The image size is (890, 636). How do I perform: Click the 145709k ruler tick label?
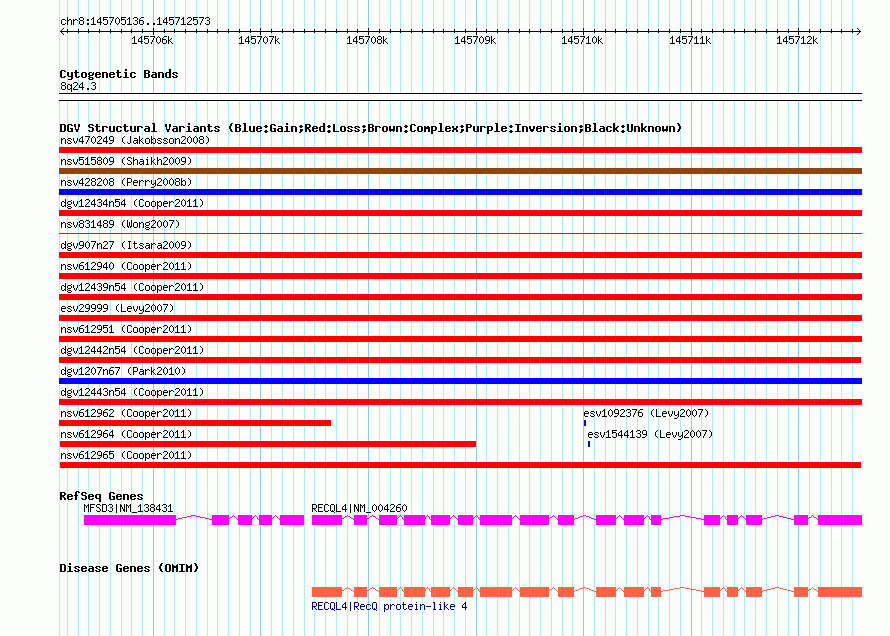pyautogui.click(x=475, y=40)
